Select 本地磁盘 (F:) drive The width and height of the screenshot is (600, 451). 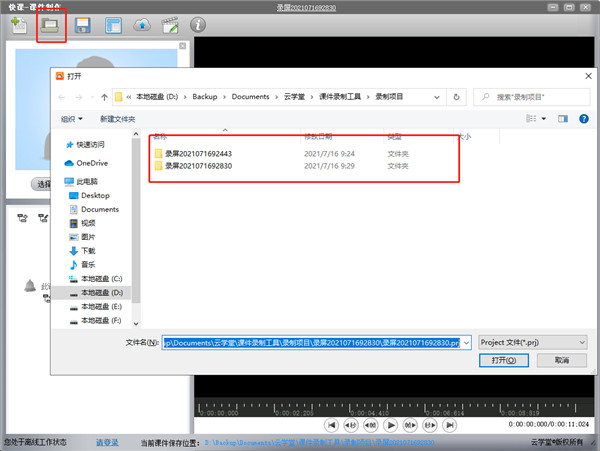[101, 320]
